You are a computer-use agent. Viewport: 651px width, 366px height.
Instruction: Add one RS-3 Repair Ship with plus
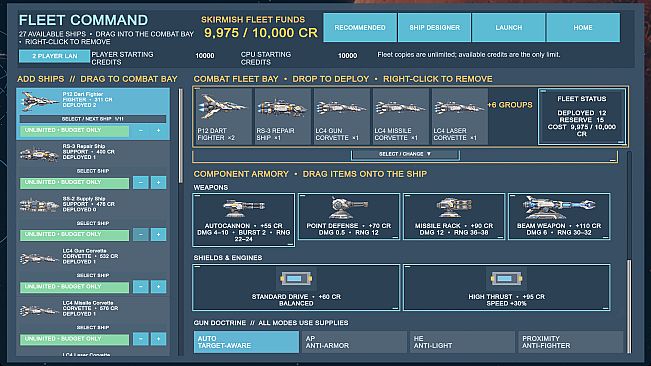(x=158, y=183)
